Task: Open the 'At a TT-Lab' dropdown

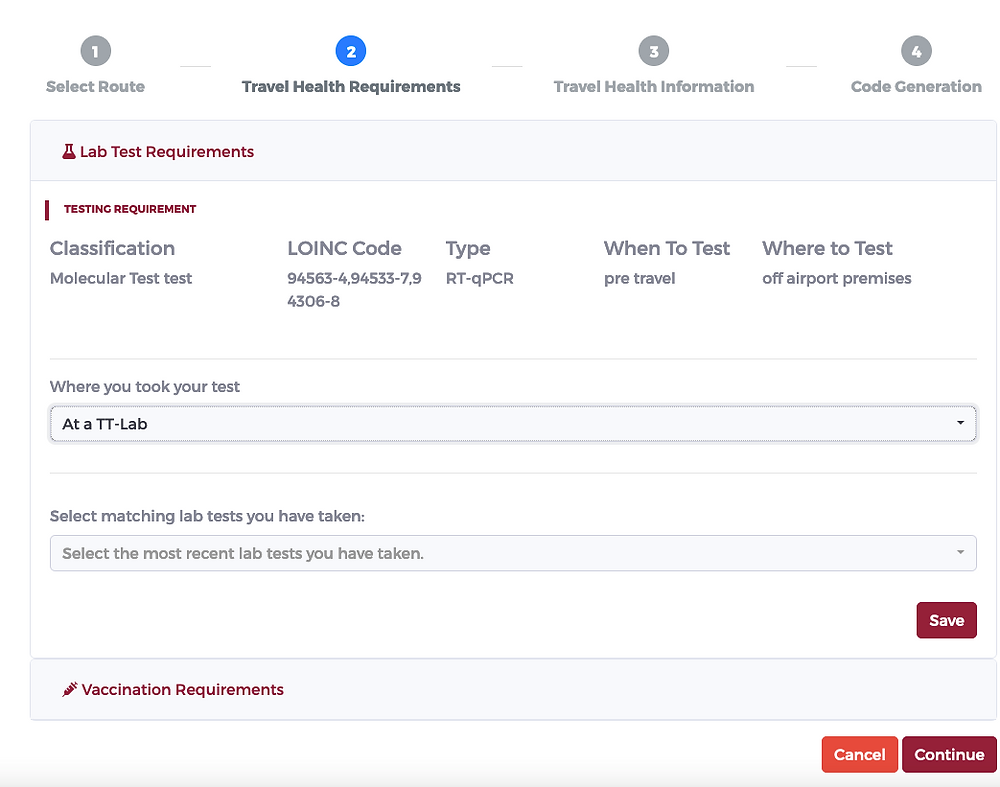Action: pyautogui.click(x=513, y=424)
